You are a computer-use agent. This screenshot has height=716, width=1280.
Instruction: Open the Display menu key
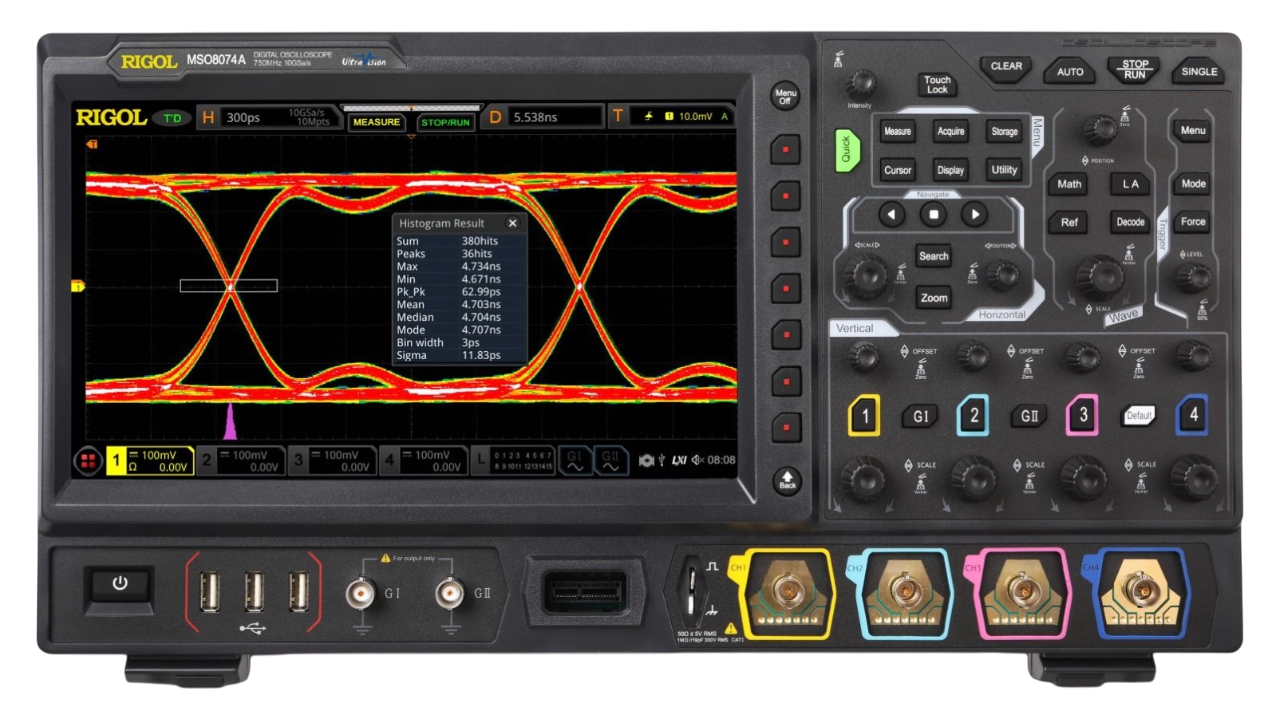point(951,170)
